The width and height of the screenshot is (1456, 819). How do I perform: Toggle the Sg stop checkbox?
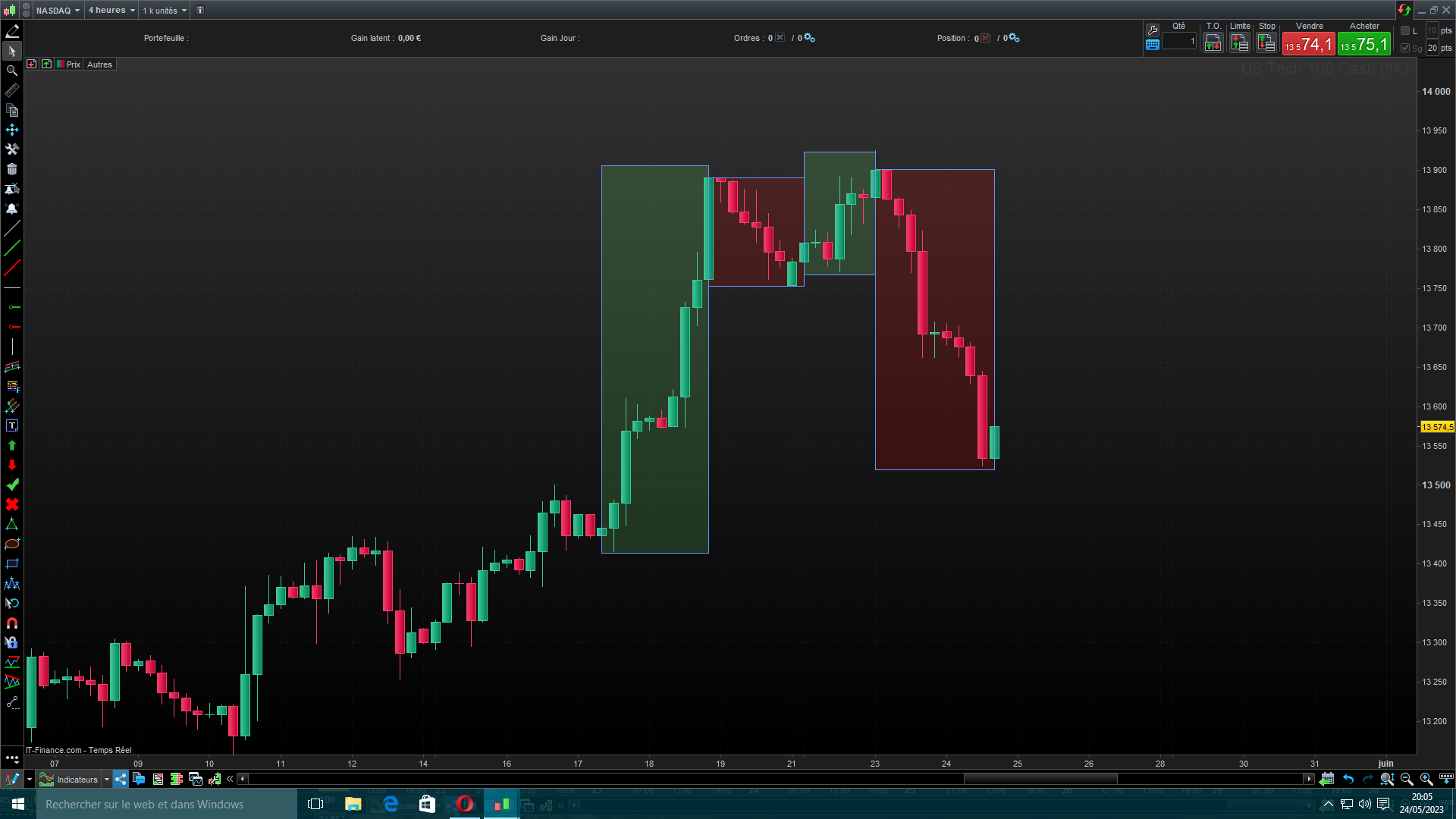click(1405, 48)
